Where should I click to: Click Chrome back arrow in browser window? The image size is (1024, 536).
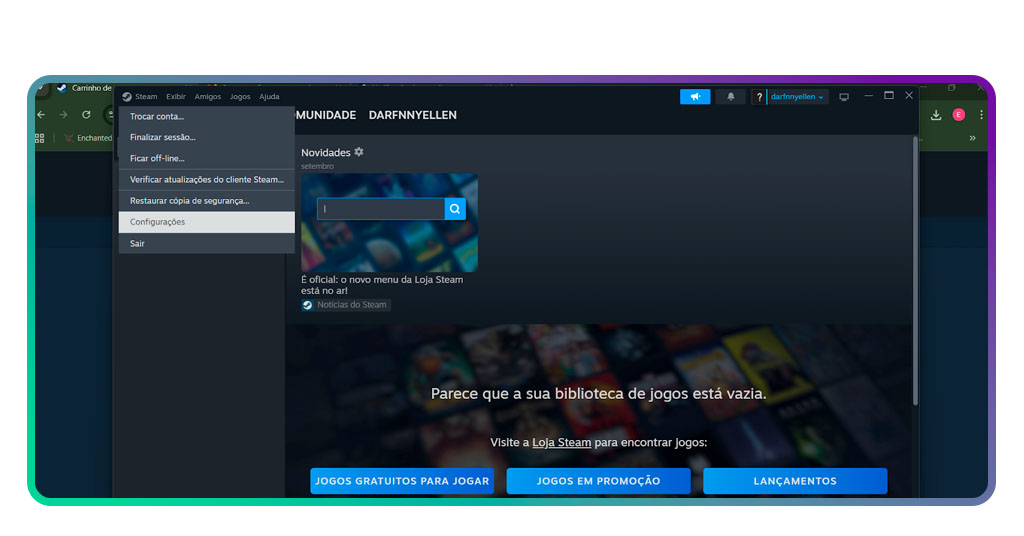point(42,115)
